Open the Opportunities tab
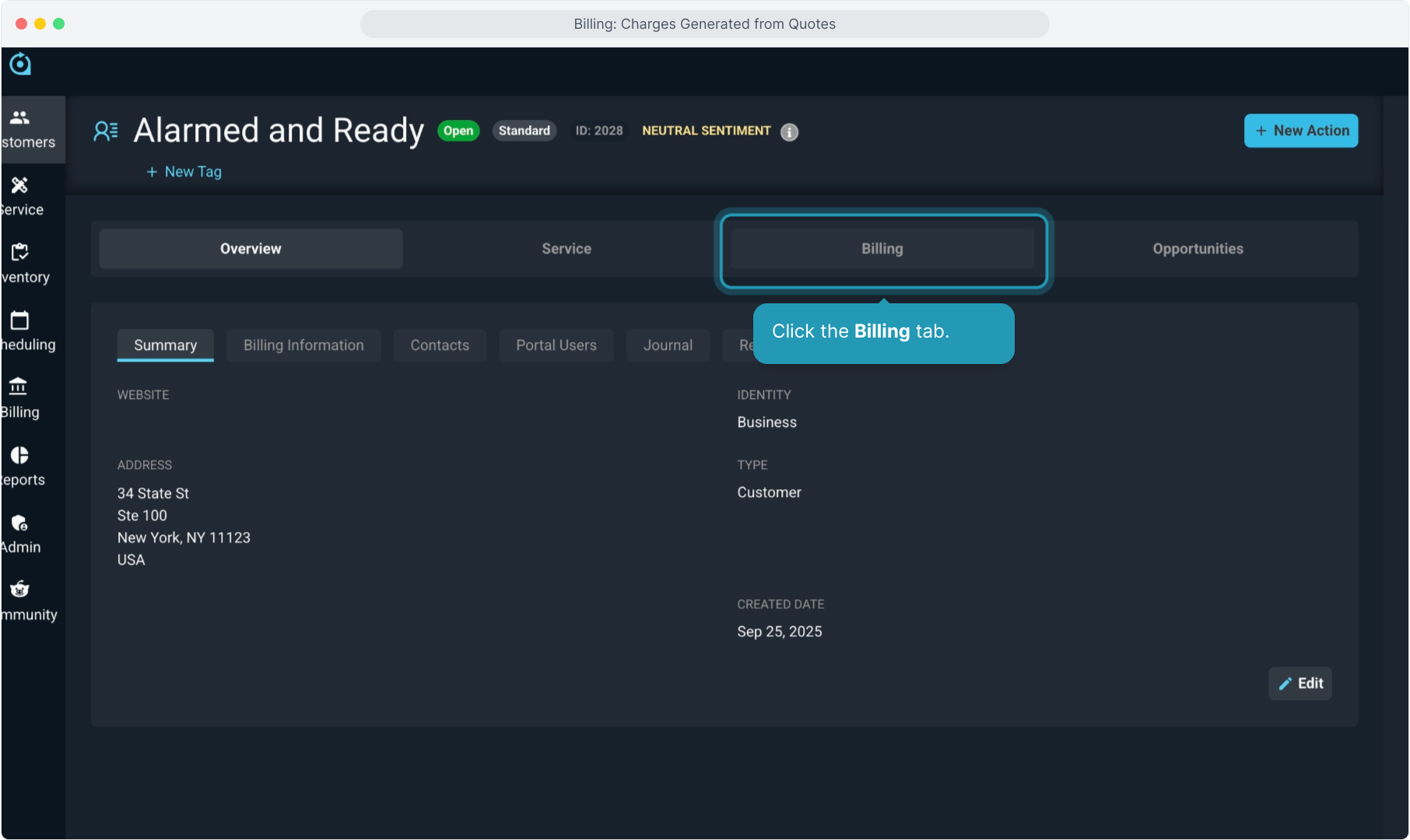This screenshot has height=840, width=1410. 1198,249
